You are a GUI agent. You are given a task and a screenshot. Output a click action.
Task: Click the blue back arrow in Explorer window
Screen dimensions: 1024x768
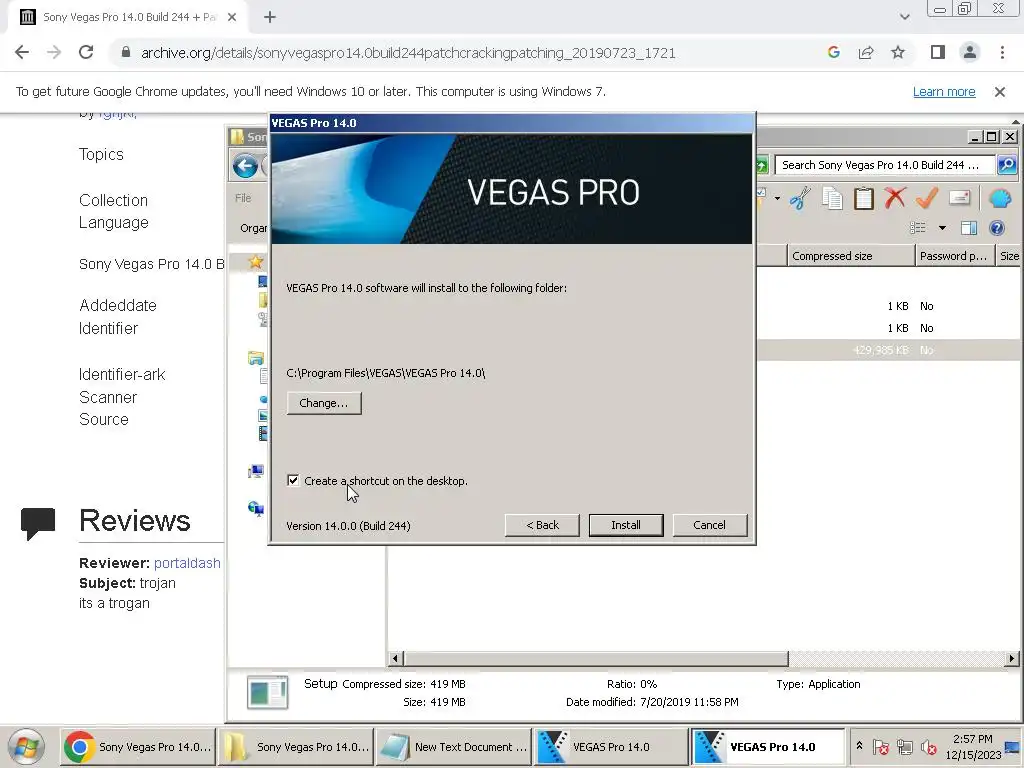246,166
